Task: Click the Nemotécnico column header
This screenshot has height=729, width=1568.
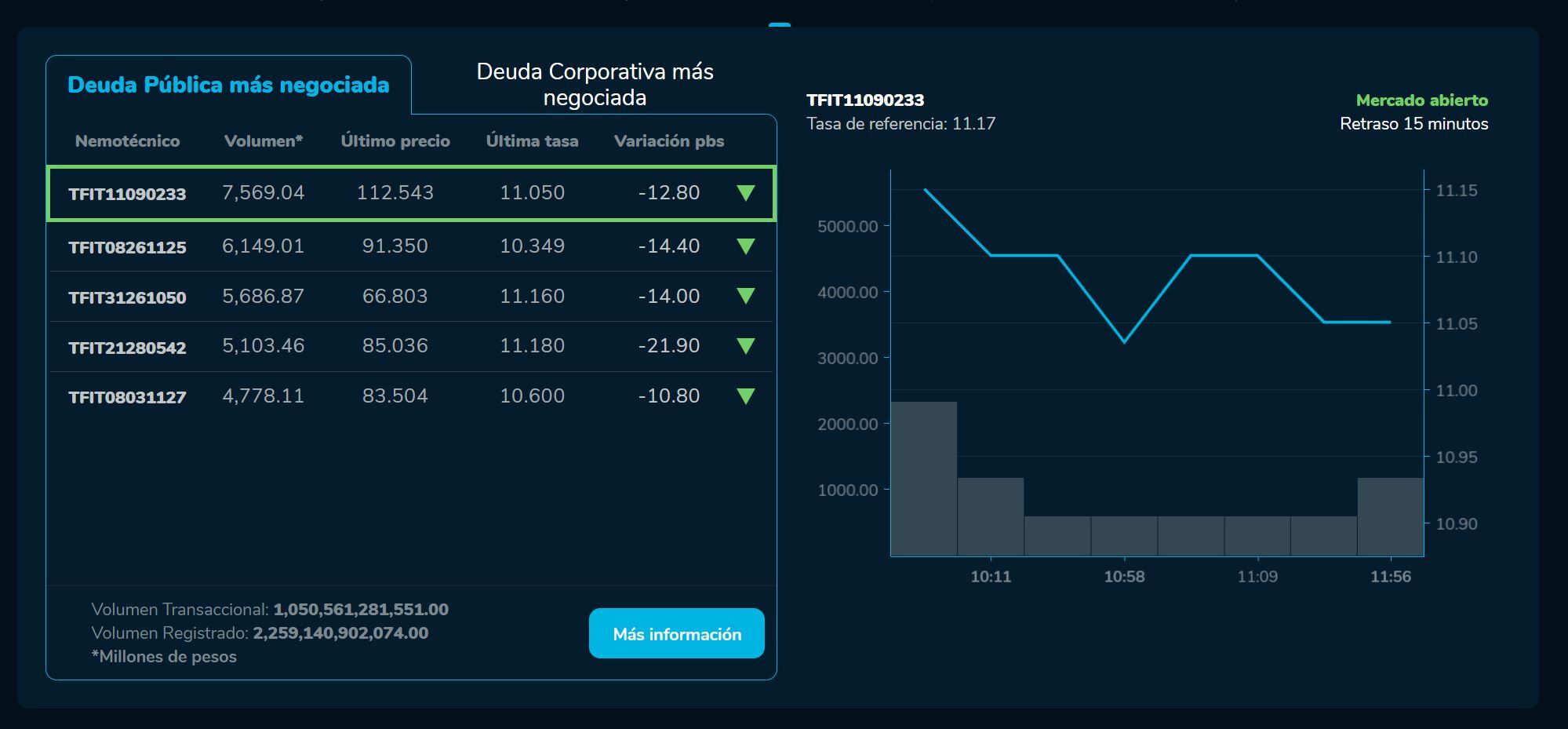Action: click(128, 141)
